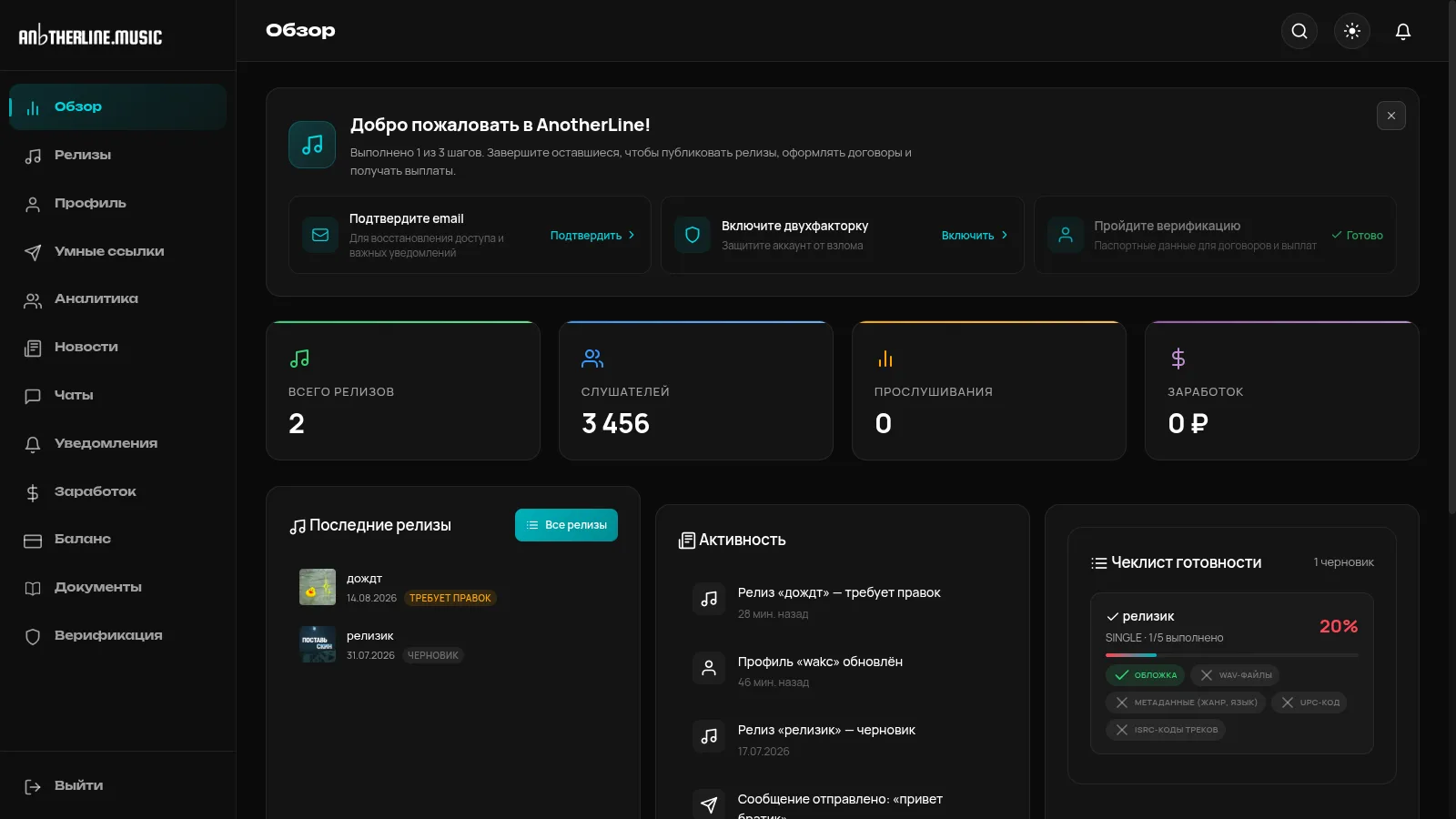
Task: Open релизик release cover thumbnail
Action: pos(318,644)
